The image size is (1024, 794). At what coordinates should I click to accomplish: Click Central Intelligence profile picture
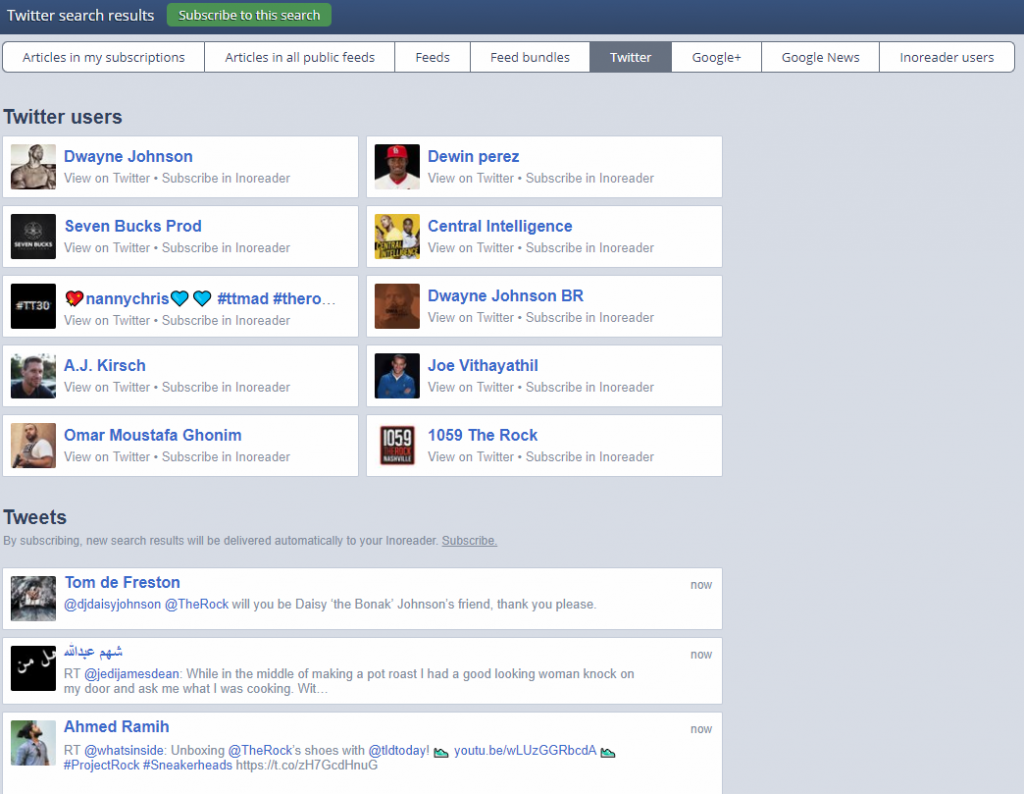pos(397,237)
